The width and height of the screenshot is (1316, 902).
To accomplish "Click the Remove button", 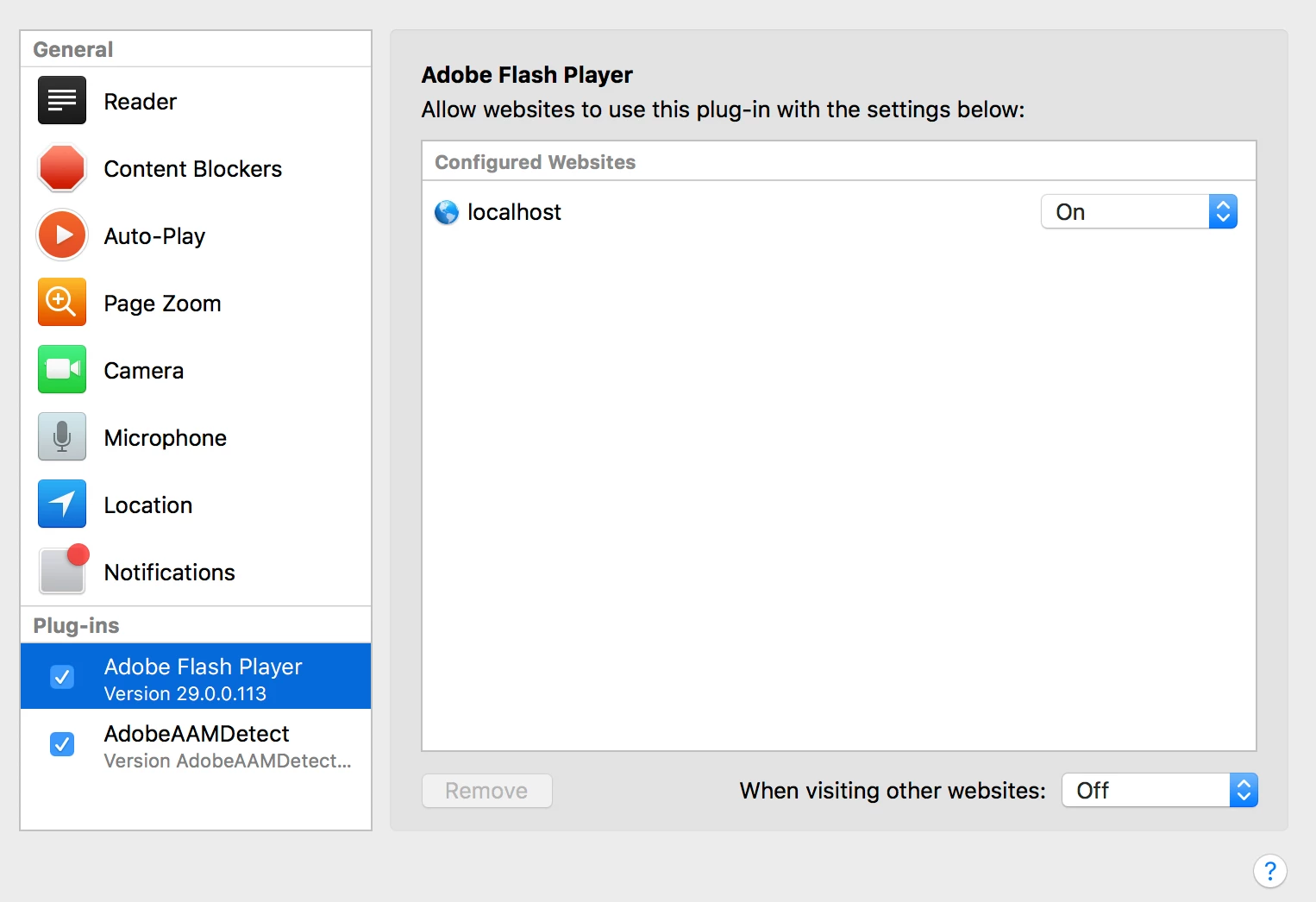I will (487, 791).
